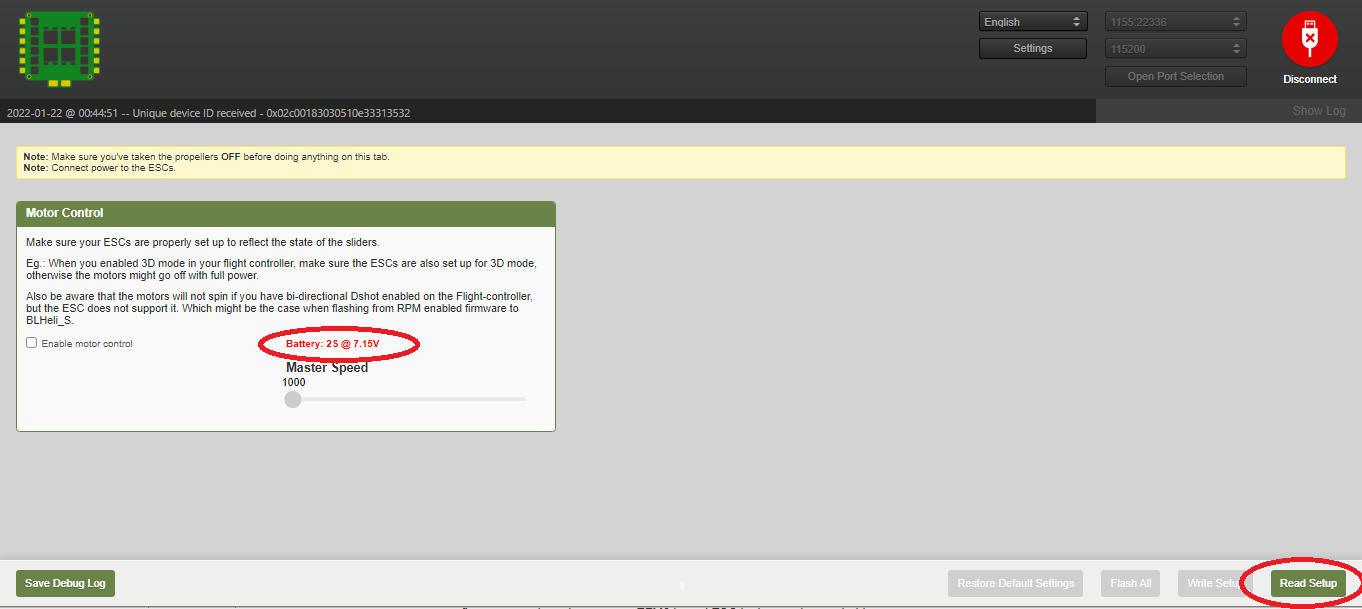Show the log via Show Log

point(1318,111)
